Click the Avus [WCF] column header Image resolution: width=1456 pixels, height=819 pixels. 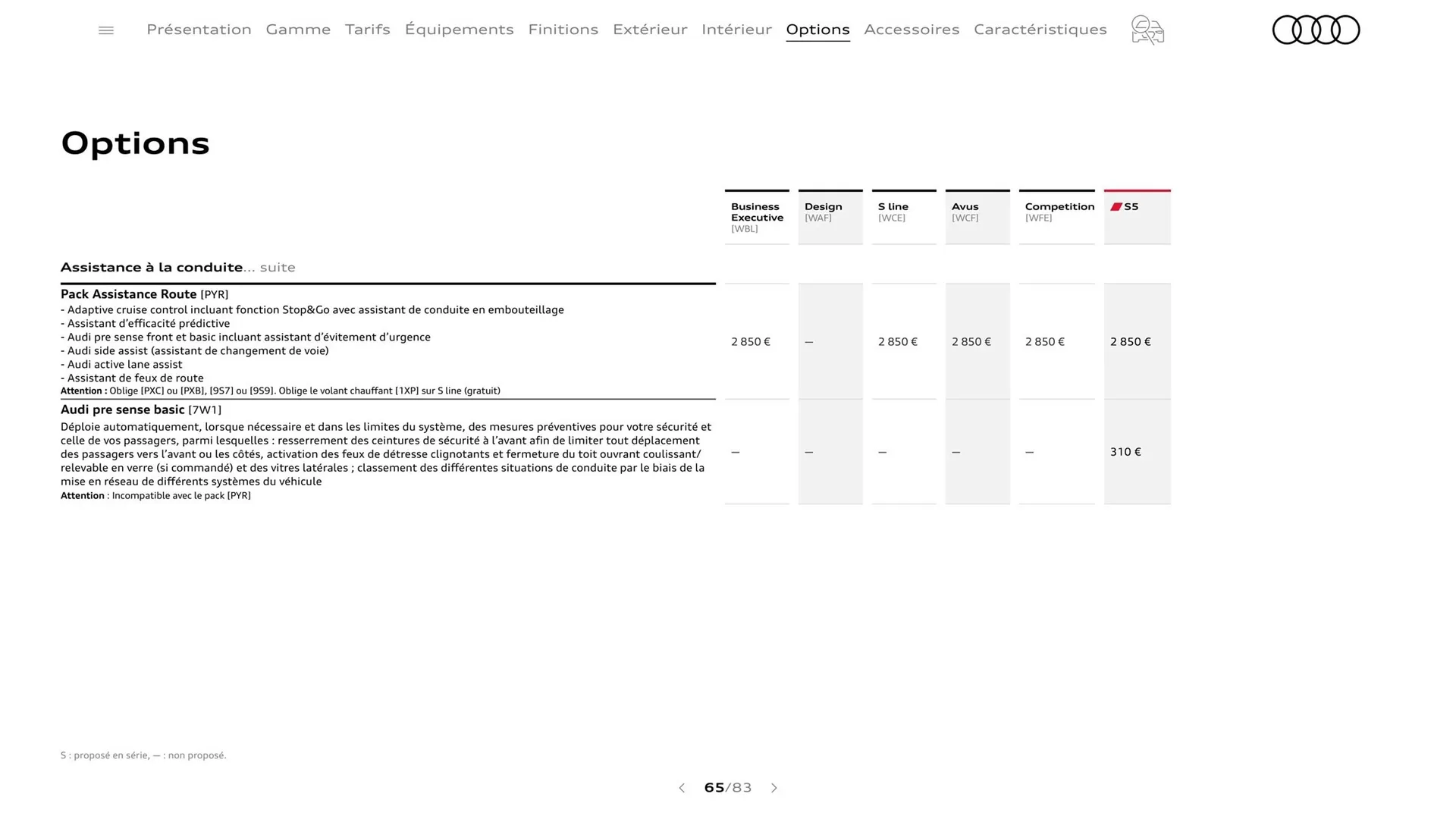[x=977, y=217]
